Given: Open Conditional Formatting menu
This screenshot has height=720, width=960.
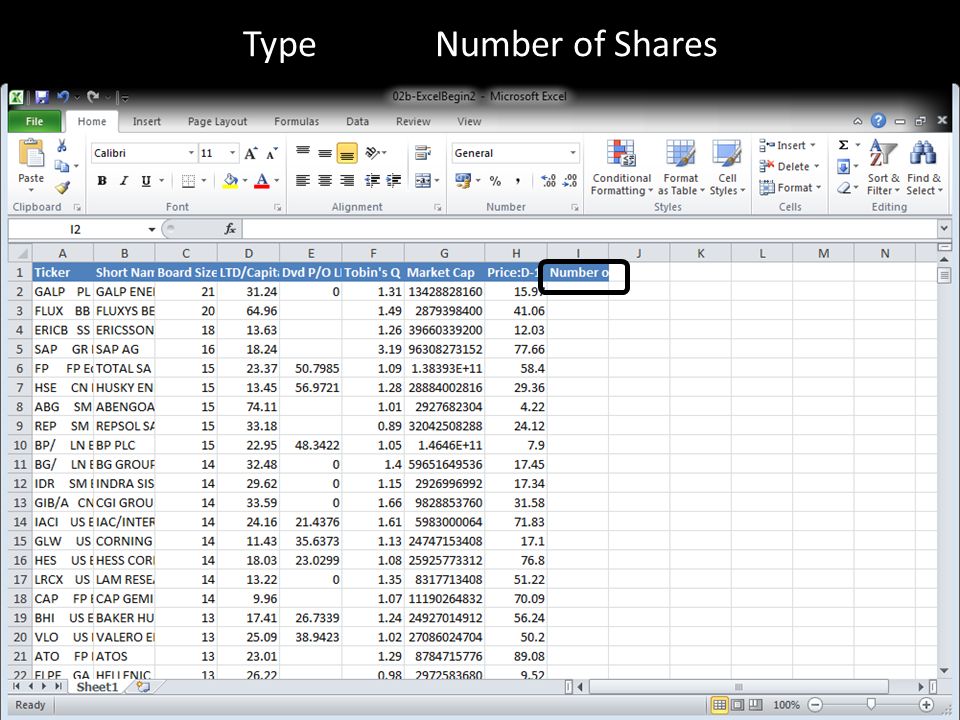Looking at the screenshot, I should pos(621,168).
